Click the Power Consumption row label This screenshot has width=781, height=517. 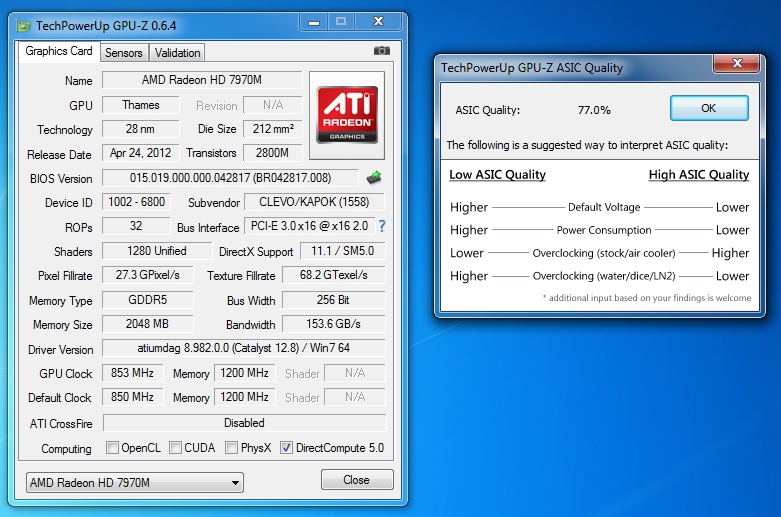point(604,230)
